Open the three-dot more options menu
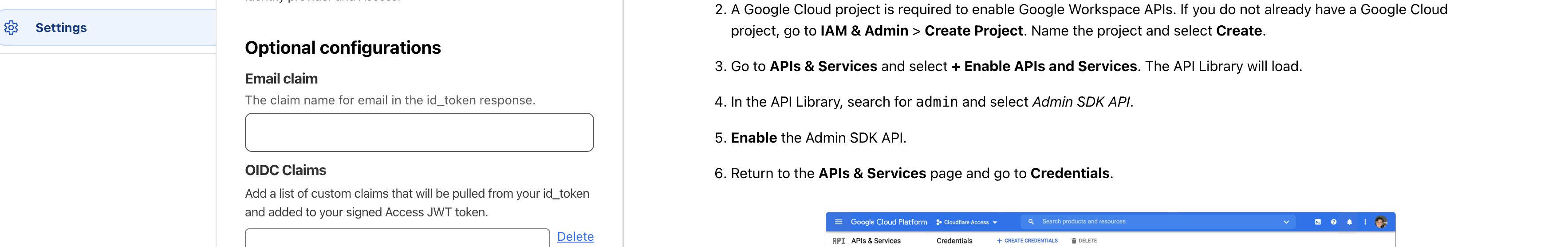1568x247 pixels. (1365, 222)
